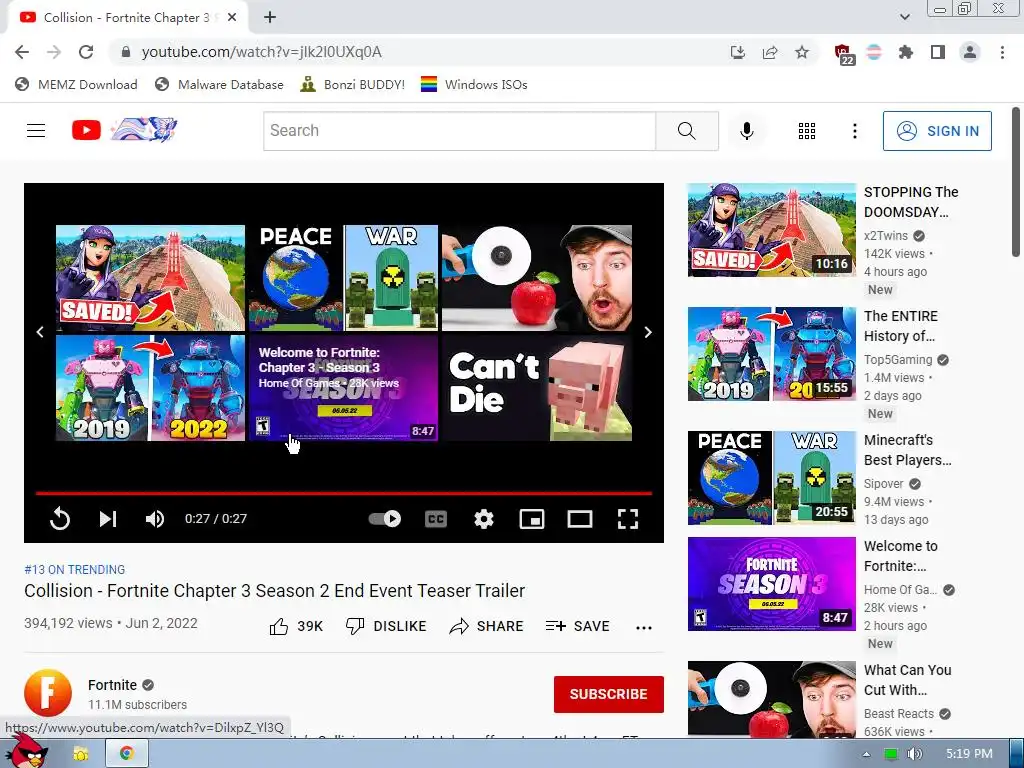Toggle theater mode
The height and width of the screenshot is (768, 1024).
[x=579, y=519]
